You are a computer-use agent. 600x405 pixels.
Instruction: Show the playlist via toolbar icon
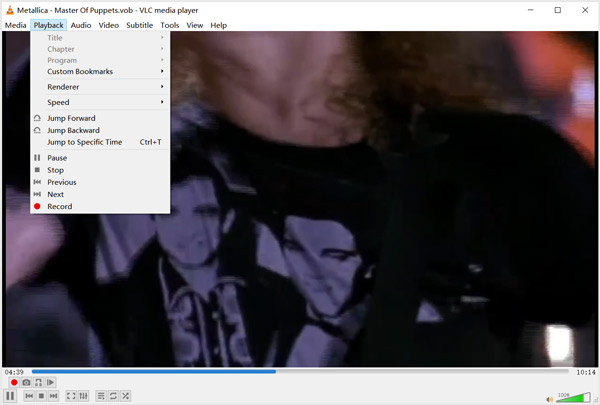point(101,396)
